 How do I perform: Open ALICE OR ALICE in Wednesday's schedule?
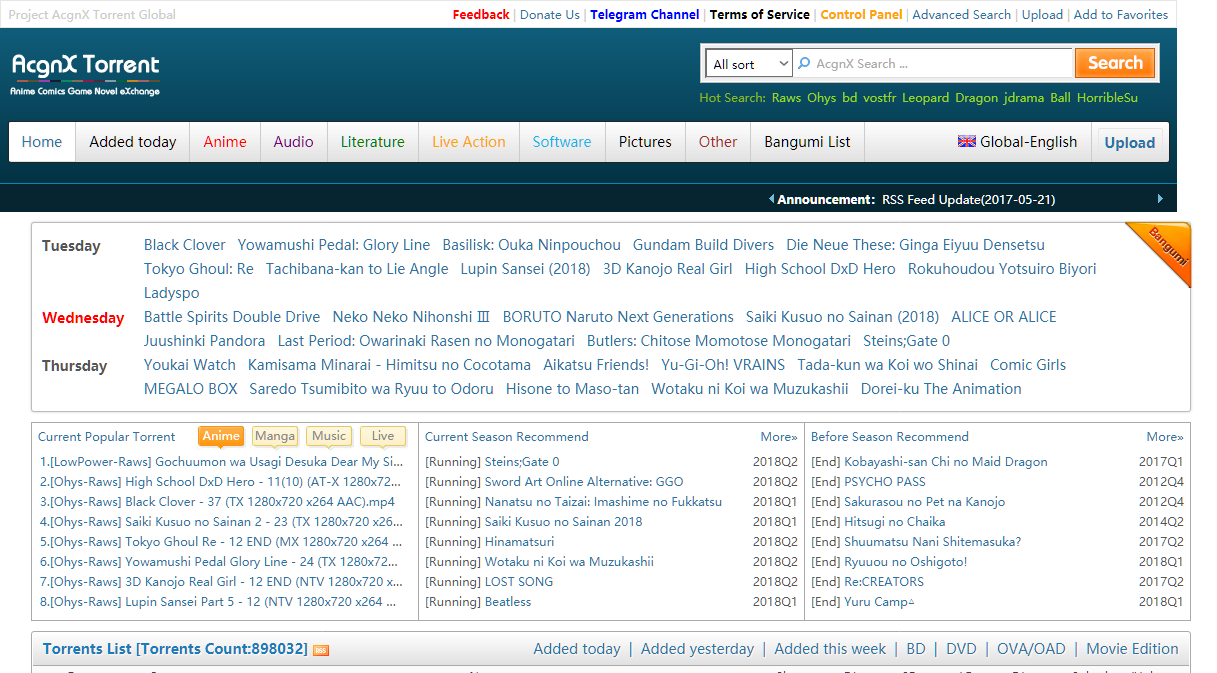click(x=1004, y=317)
